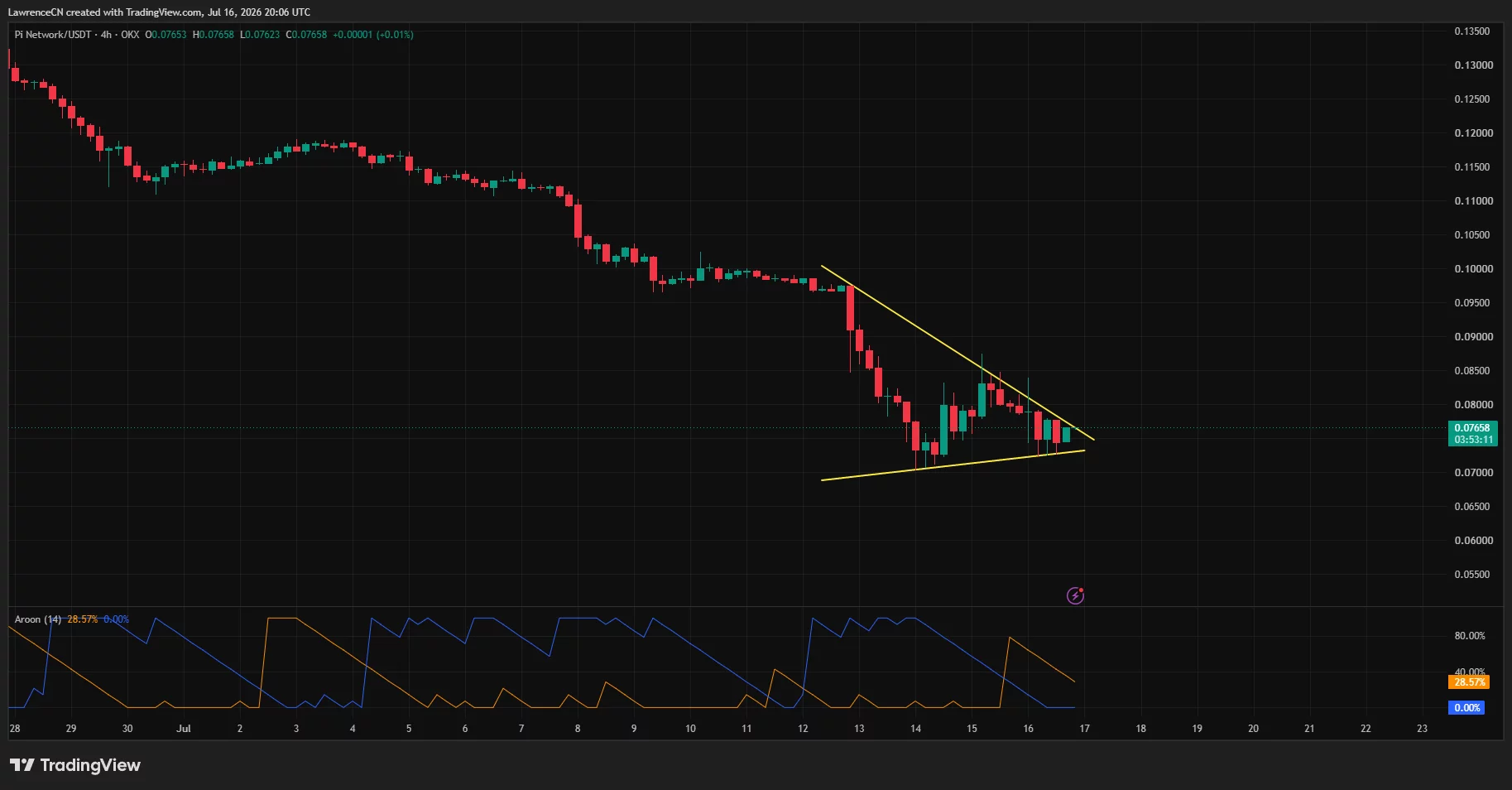The image size is (1512, 790).
Task: Click the +0.00001 (+0.01%) change text
Action: click(373, 35)
